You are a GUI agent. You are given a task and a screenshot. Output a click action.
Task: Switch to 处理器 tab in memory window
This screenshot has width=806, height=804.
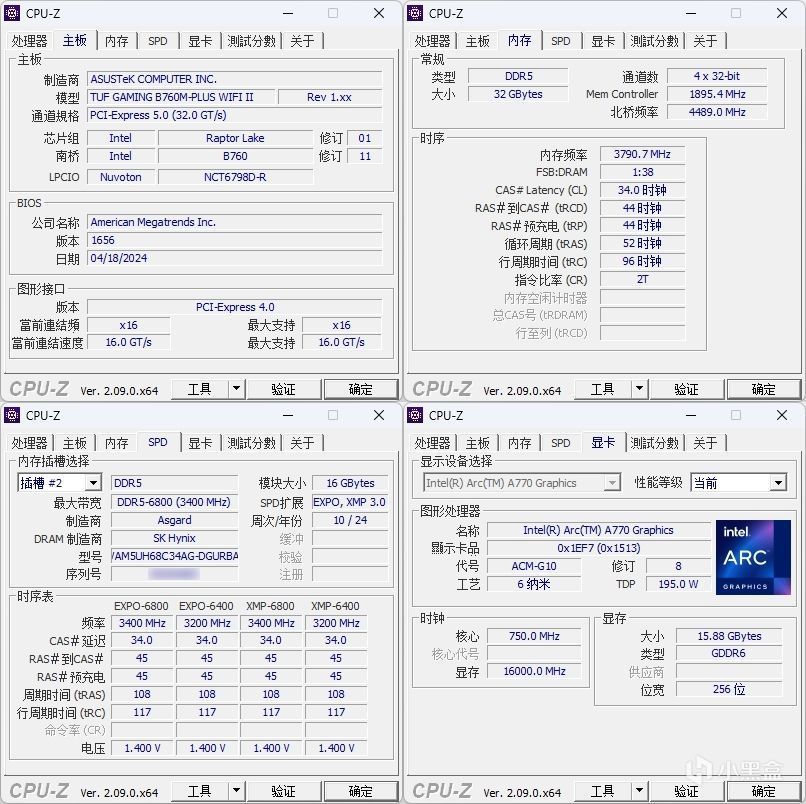tap(432, 41)
